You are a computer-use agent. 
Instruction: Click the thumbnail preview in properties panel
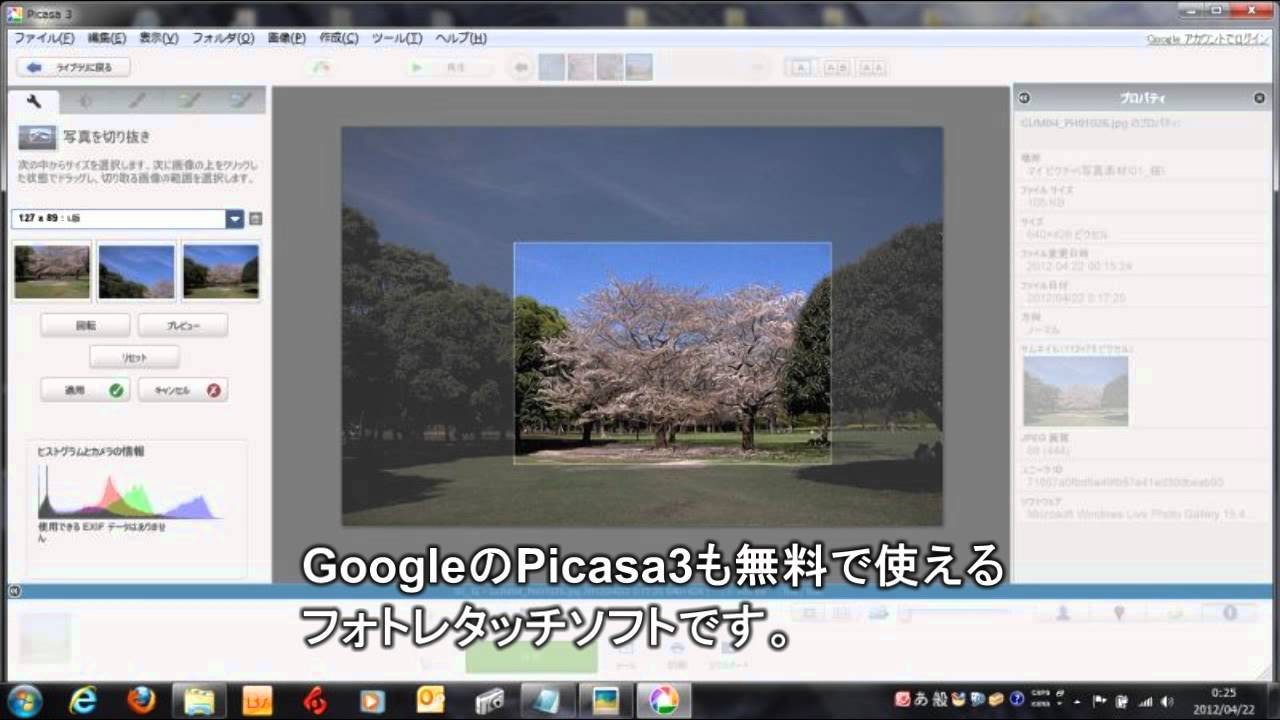coord(1076,391)
